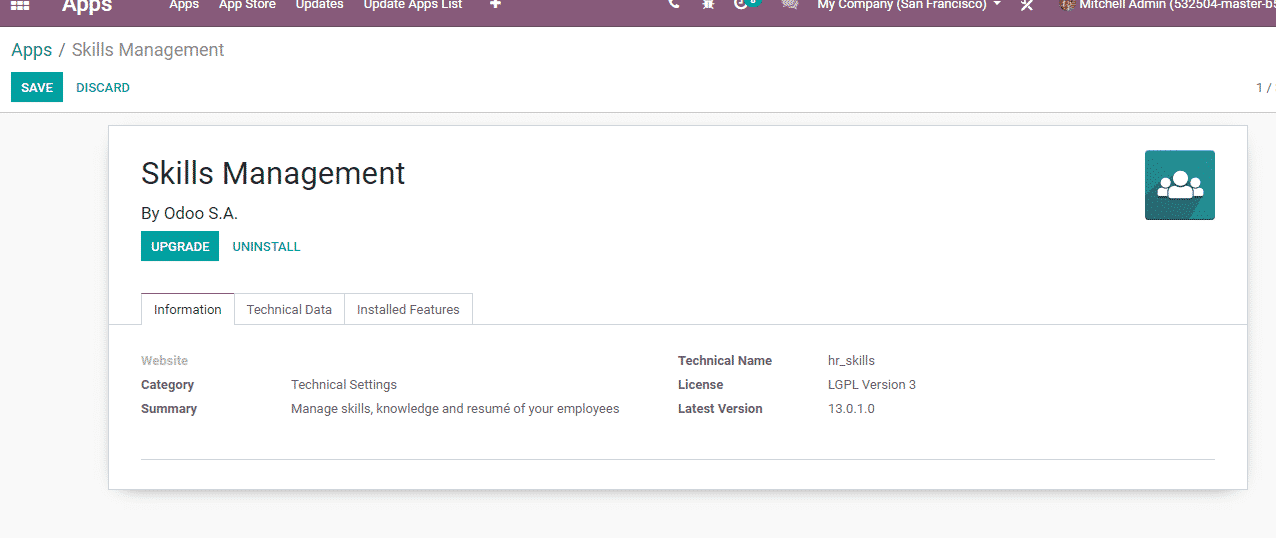This screenshot has width=1276, height=538.
Task: Open the activities clock icon
Action: tap(742, 5)
